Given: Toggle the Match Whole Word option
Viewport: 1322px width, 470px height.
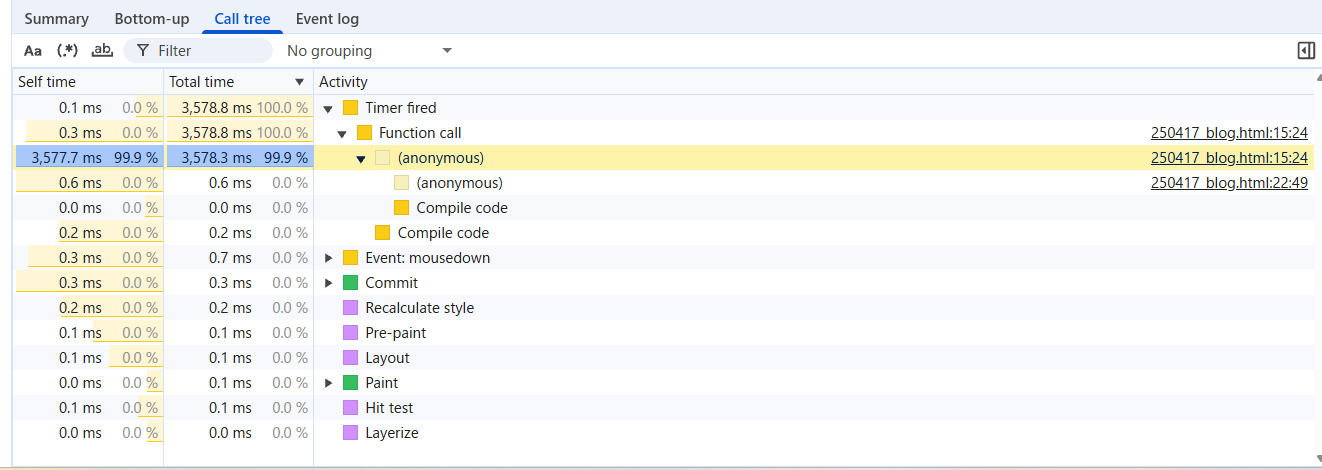Looking at the screenshot, I should [x=102, y=51].
